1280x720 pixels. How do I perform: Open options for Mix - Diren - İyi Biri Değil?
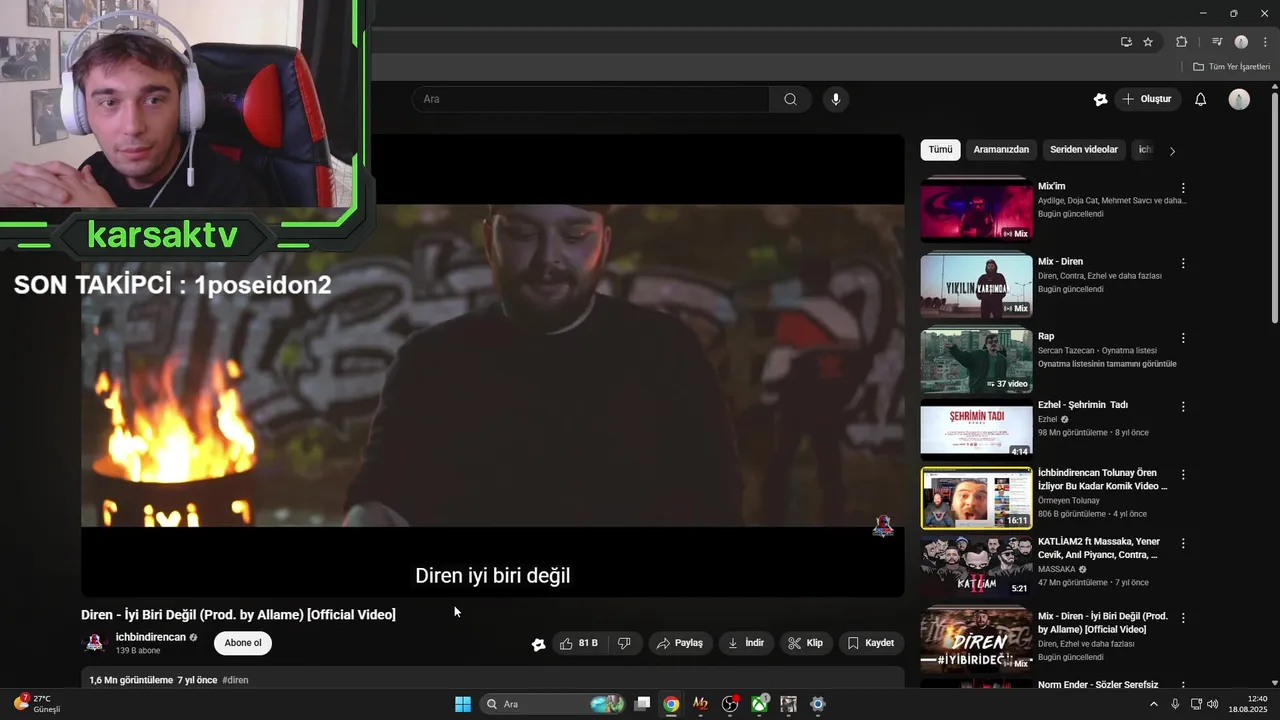pos(1183,618)
